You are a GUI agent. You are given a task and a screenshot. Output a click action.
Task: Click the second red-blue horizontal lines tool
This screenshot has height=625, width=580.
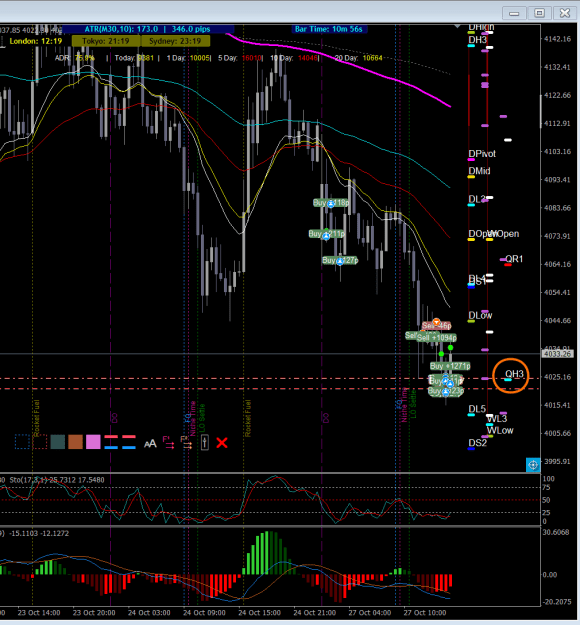point(129,442)
